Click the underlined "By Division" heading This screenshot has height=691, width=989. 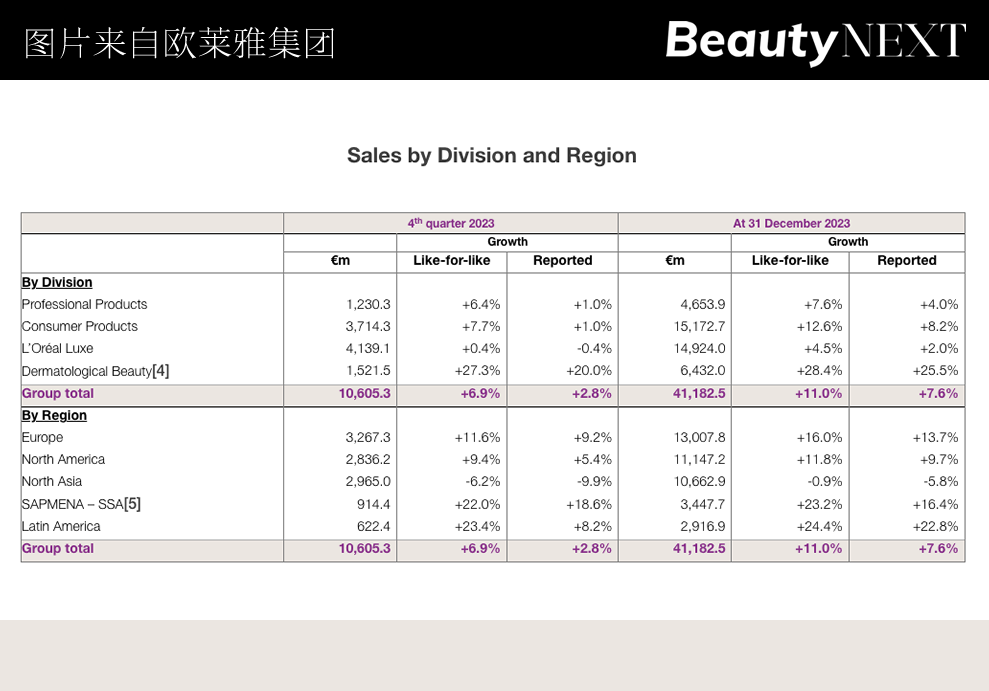57,282
